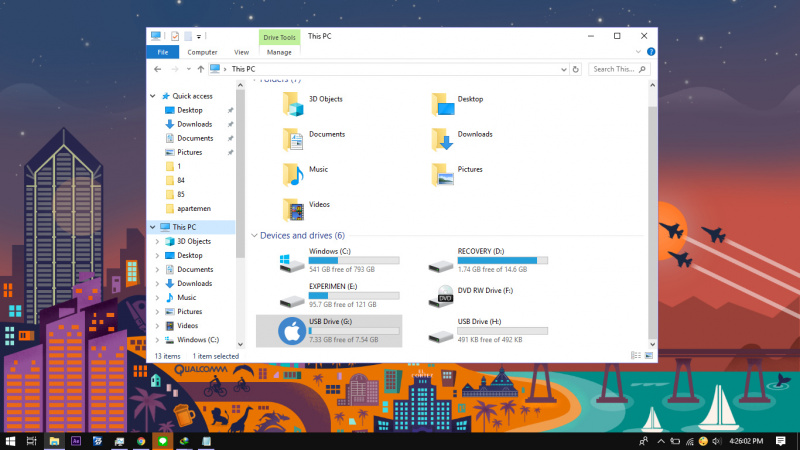This screenshot has height=450, width=800.
Task: Select folder 85 in Quick access
Action: (181, 194)
